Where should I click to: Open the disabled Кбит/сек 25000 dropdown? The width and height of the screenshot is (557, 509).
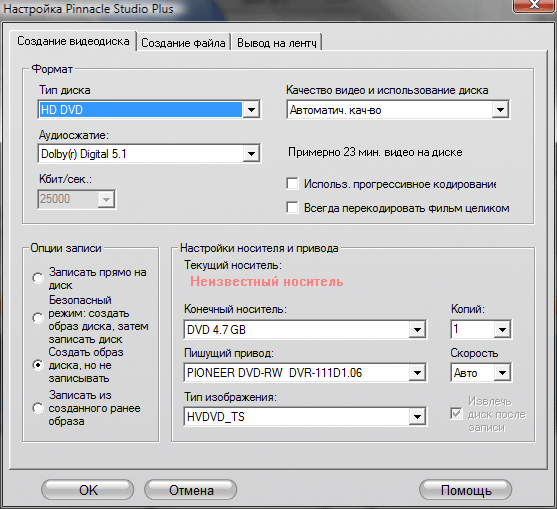pos(76,199)
